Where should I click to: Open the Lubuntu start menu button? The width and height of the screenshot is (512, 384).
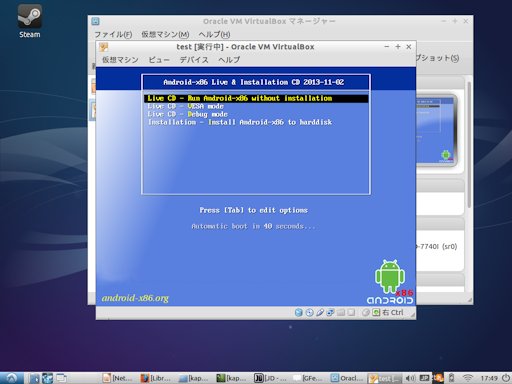tap(11, 378)
